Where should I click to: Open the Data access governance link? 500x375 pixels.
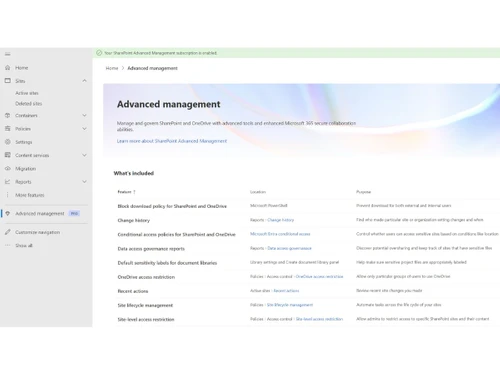[289, 248]
